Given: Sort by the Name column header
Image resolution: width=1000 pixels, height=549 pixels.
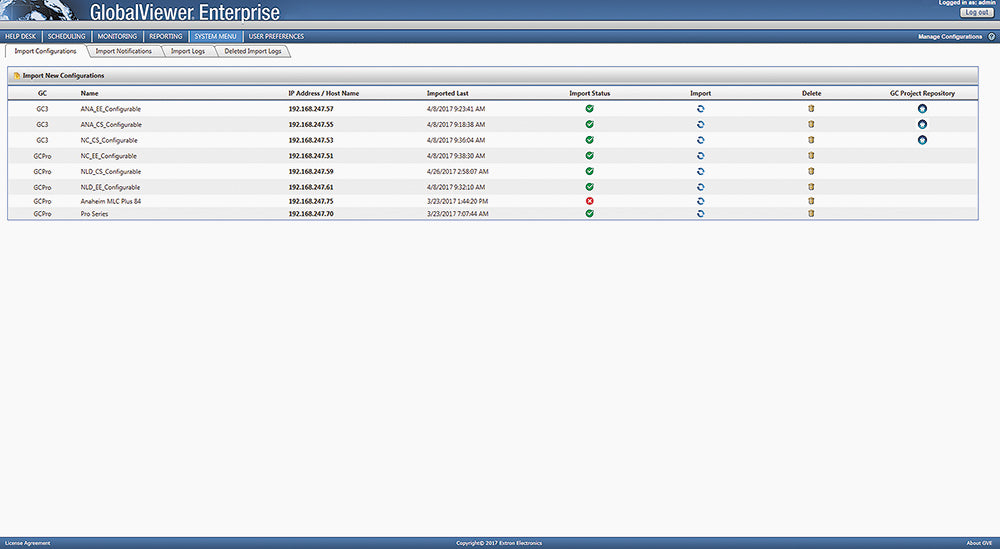Looking at the screenshot, I should [89, 93].
